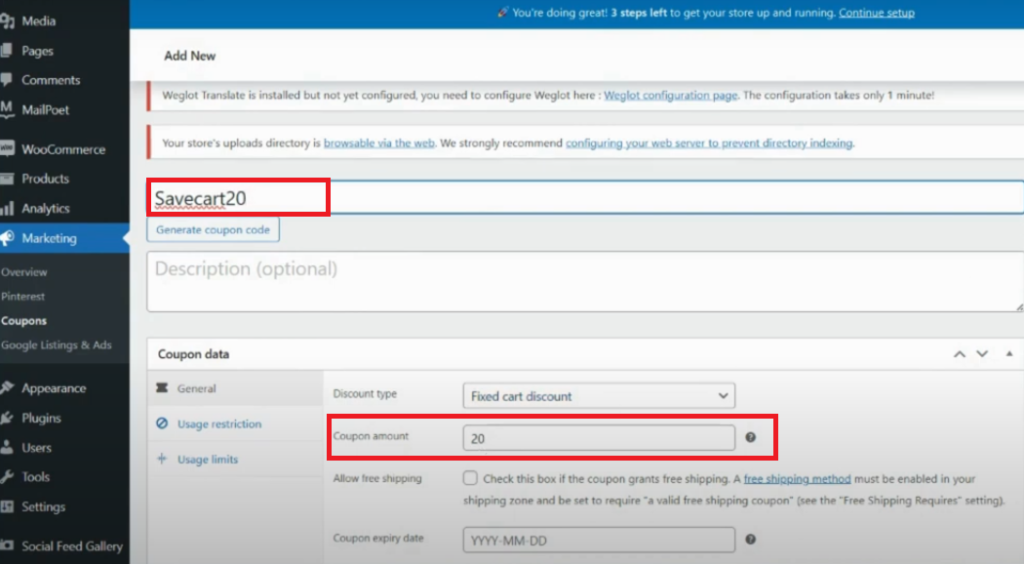Toggle Coupon data panel collapse triangle
This screenshot has width=1024, height=564.
(x=1009, y=354)
